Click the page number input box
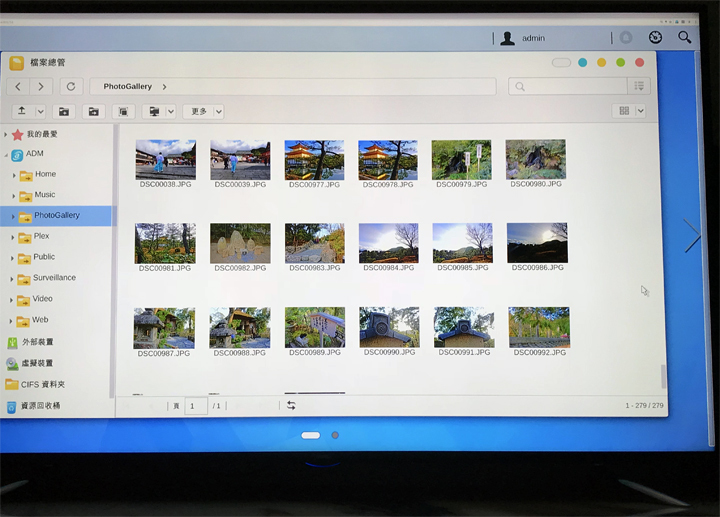Viewport: 720px width, 517px height. 196,406
